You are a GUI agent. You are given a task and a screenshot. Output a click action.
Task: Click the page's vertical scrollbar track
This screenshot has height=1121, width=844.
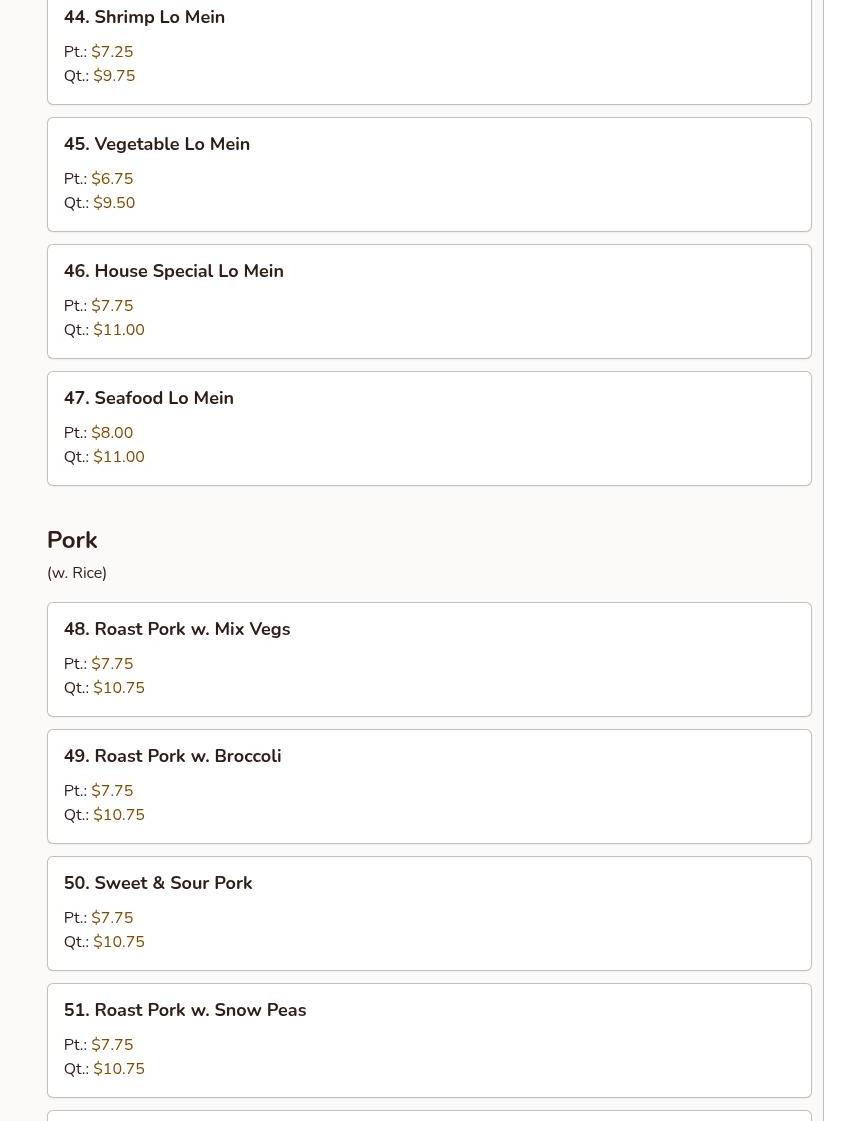(x=833, y=560)
